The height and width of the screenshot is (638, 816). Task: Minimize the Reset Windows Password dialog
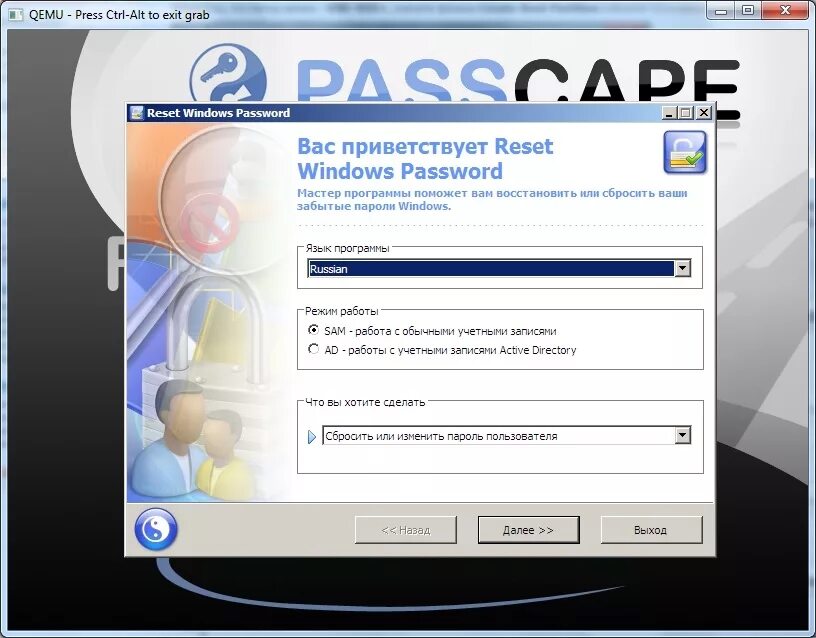669,113
